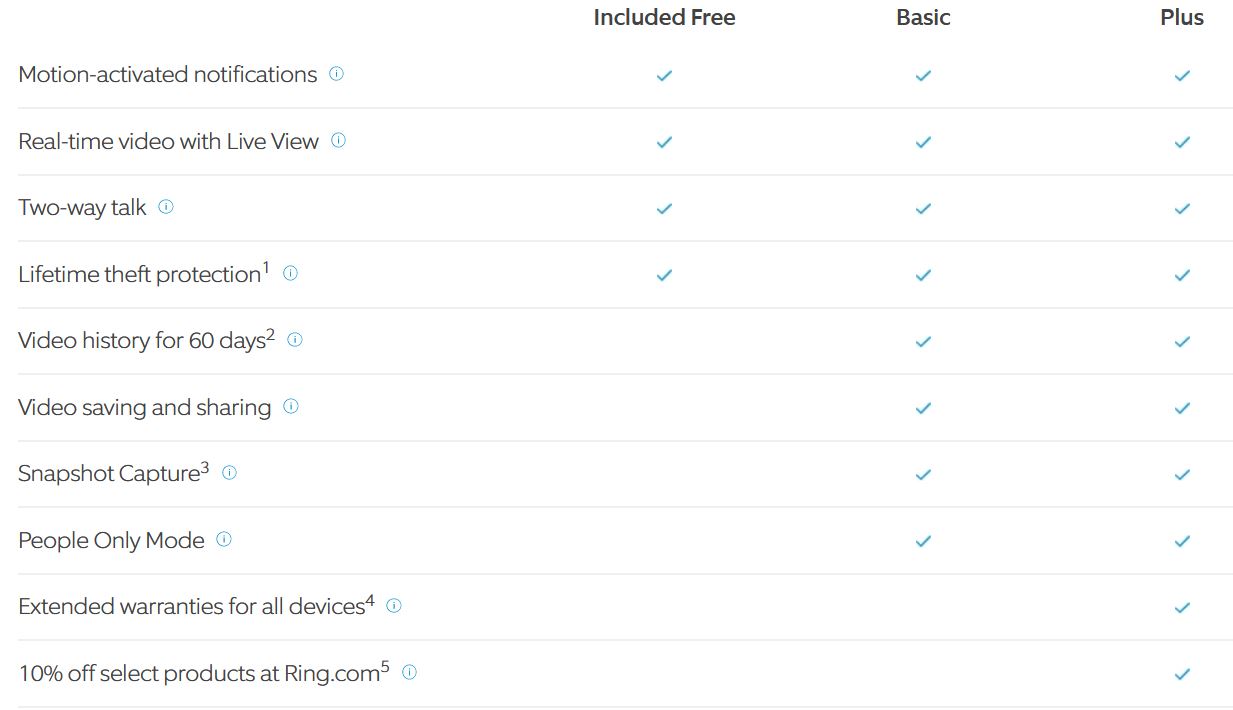Viewport: 1233px width, 710px height.
Task: Open info icon for Motion-activated notifications
Action: [x=337, y=74]
